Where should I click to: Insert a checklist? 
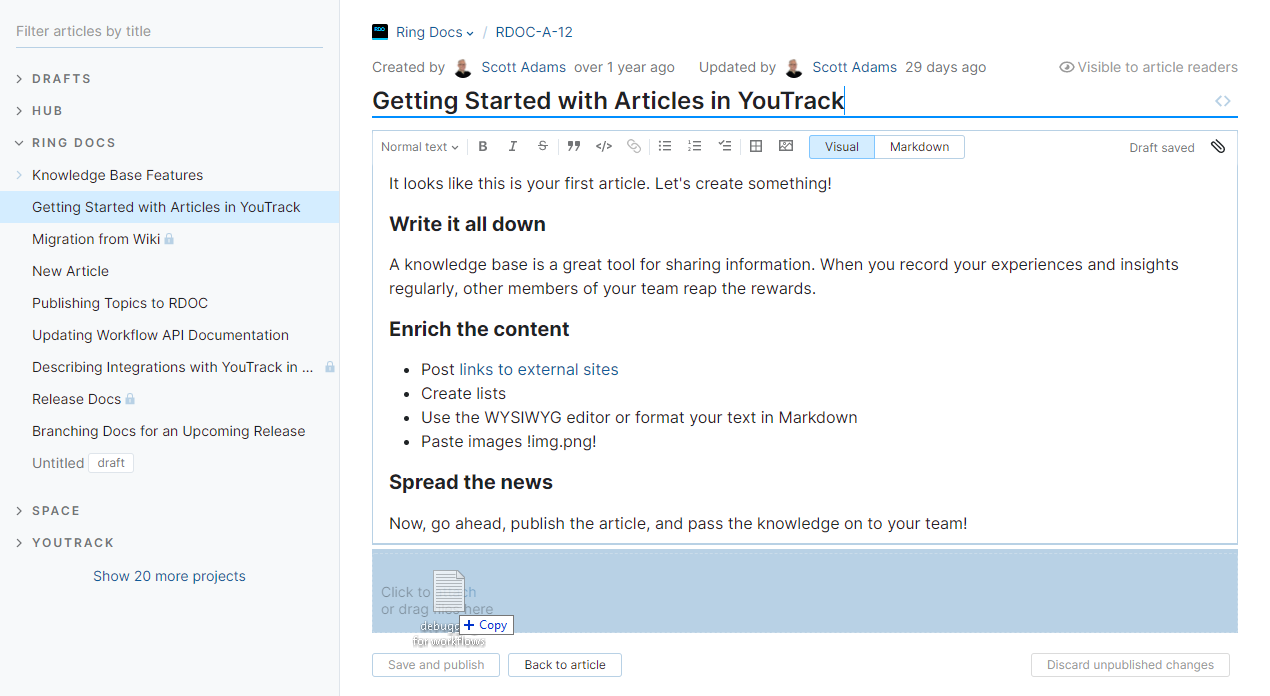point(725,147)
